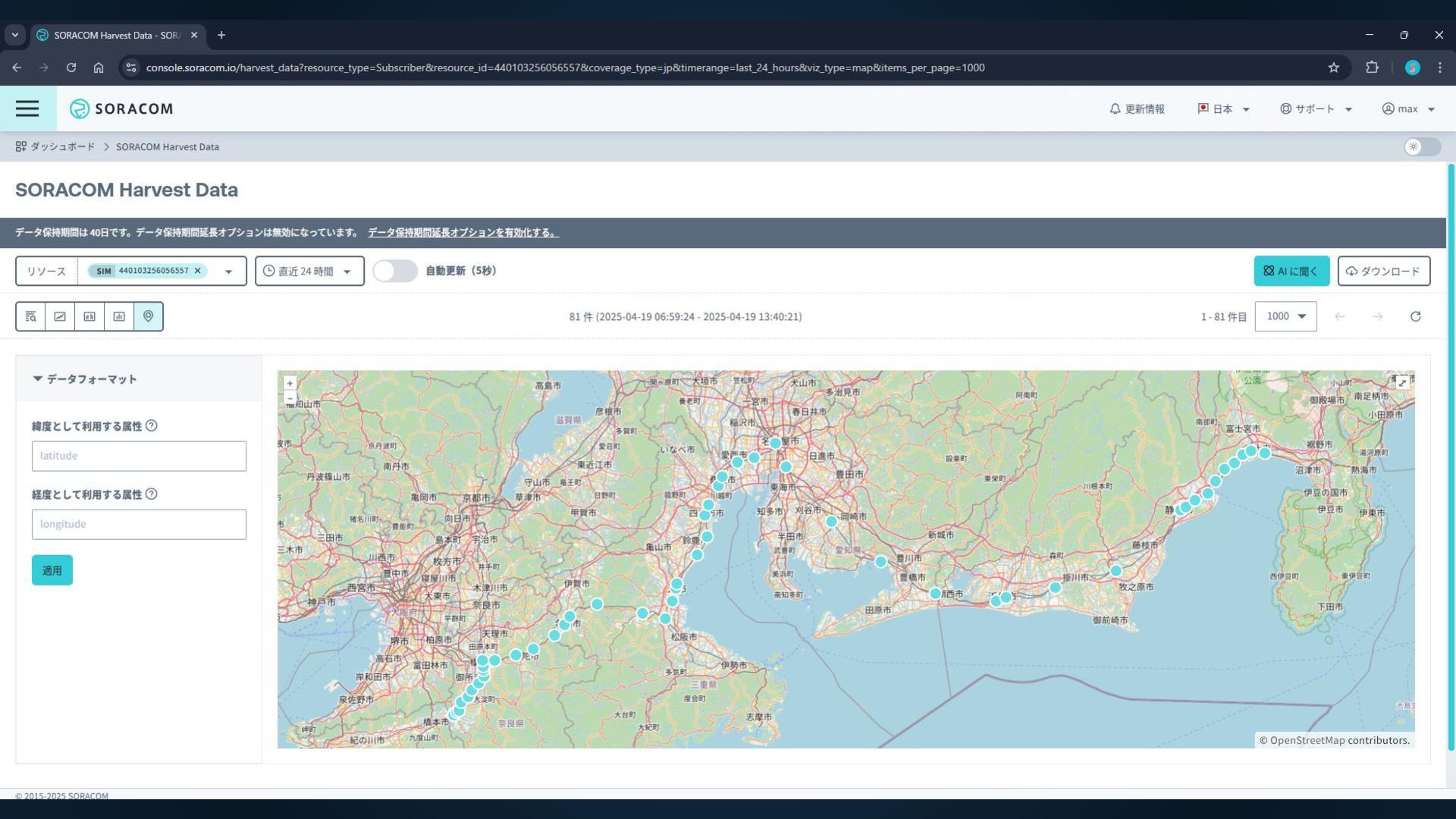This screenshot has width=1456, height=819.
Task: Select the map pin view icon
Action: [149, 316]
